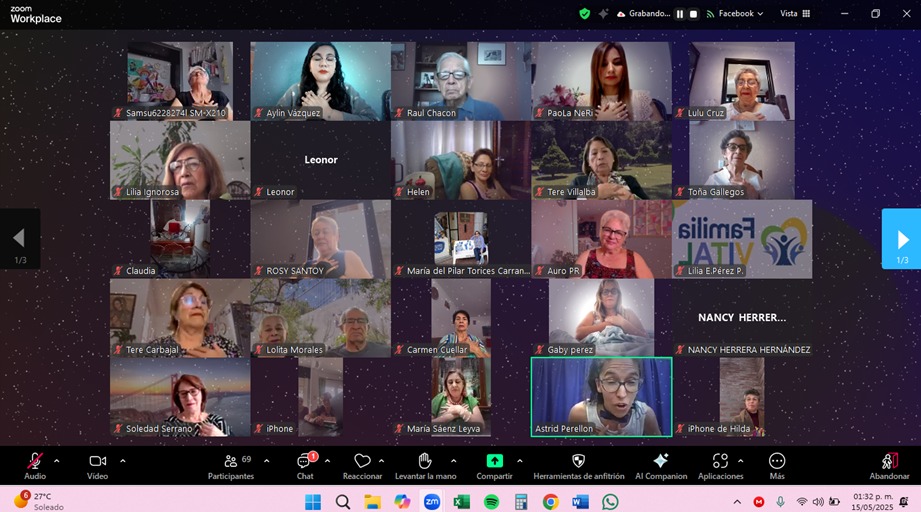921x512 pixels.
Task: Go to next page of participants
Action: (901, 239)
